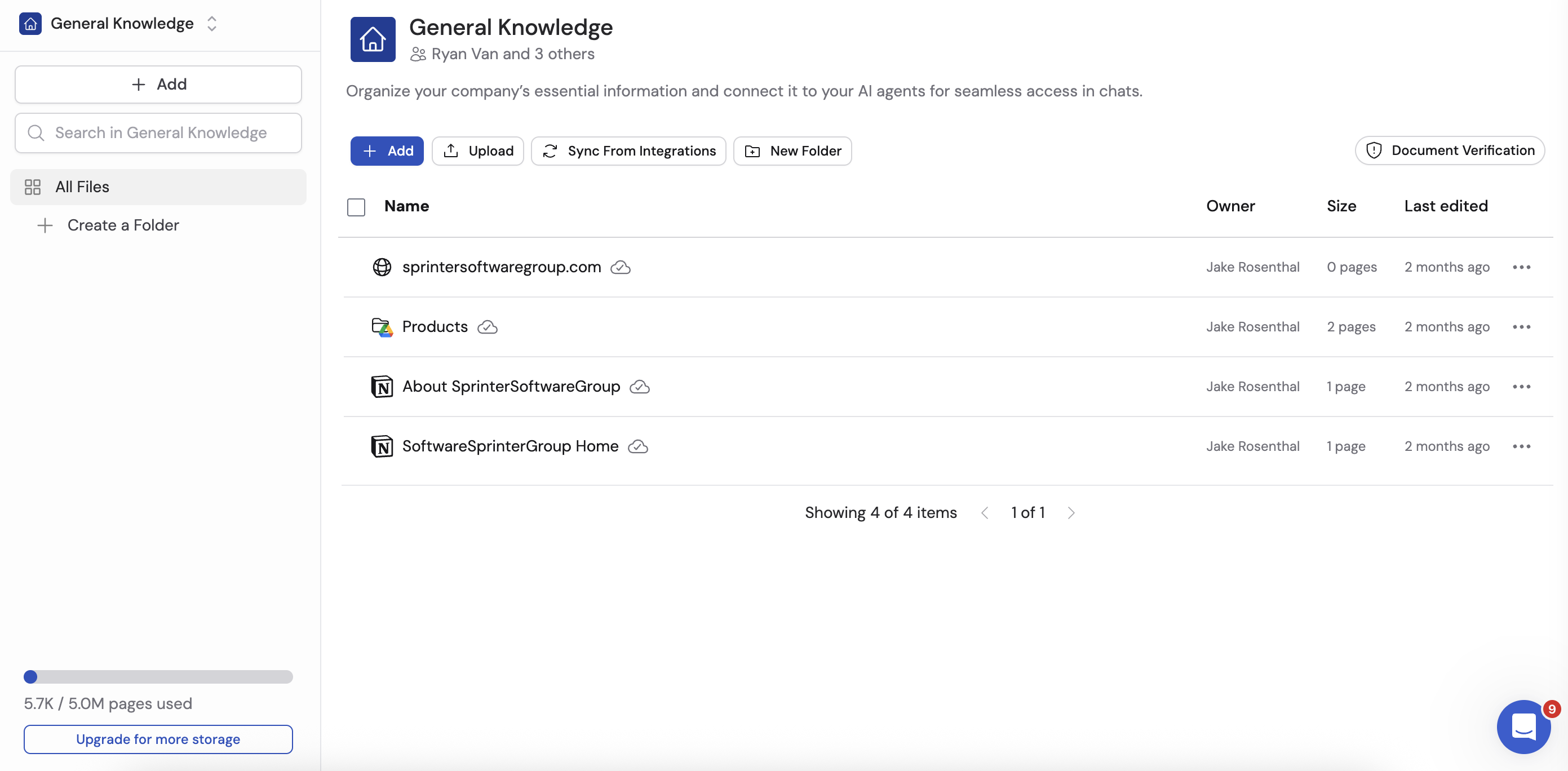Click the search magnifier icon in sidebar

coord(36,132)
